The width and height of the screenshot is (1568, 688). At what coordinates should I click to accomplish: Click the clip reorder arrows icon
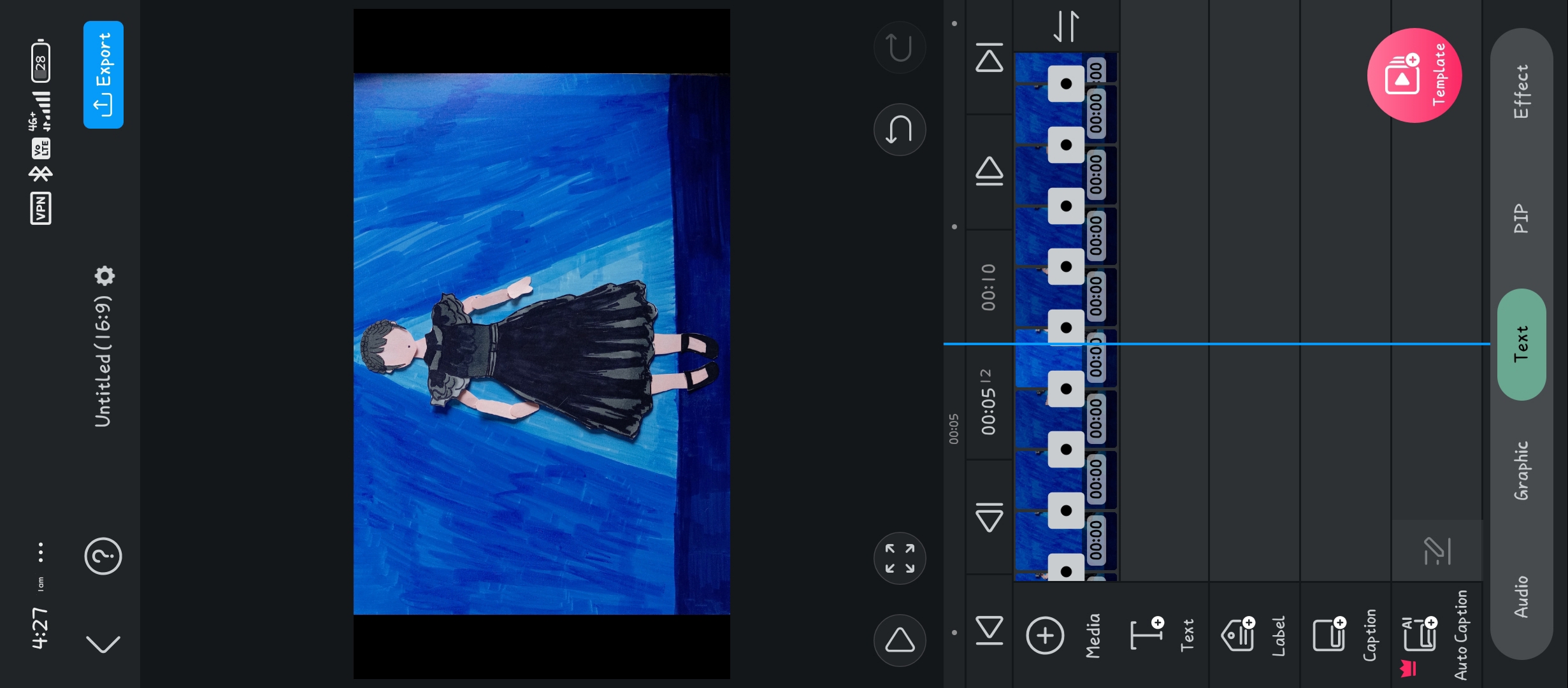[x=1066, y=26]
